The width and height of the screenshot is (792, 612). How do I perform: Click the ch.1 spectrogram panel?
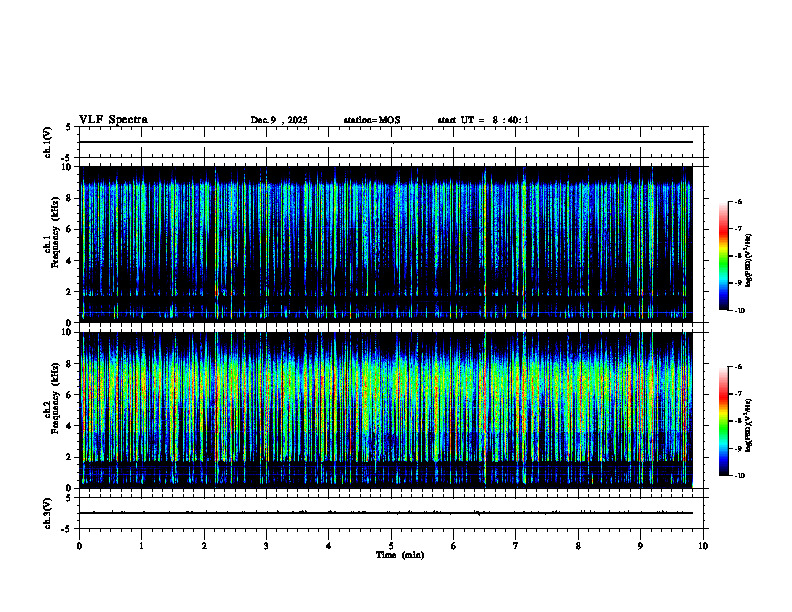coord(386,244)
